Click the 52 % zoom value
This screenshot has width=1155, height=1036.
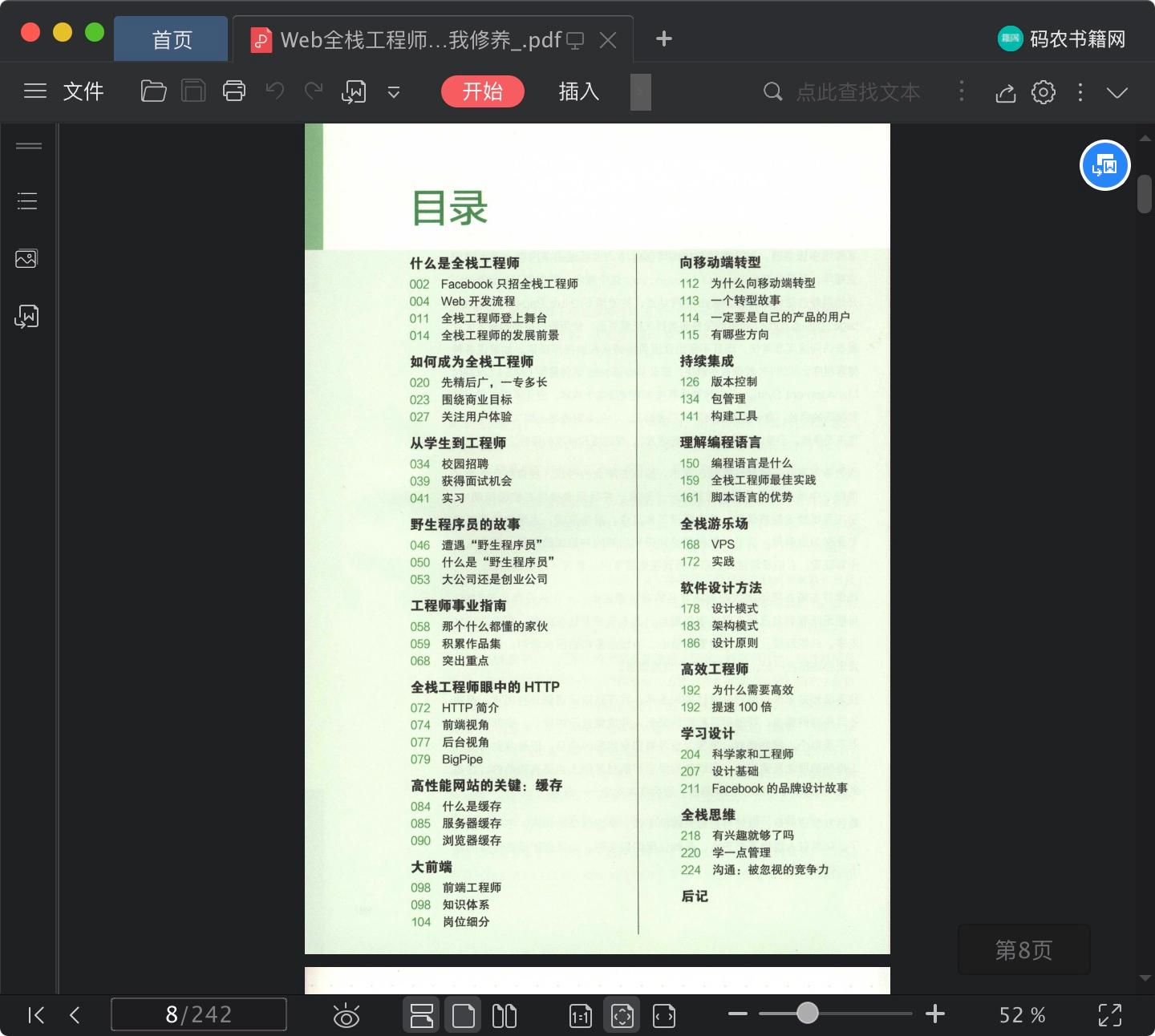1022,1015
